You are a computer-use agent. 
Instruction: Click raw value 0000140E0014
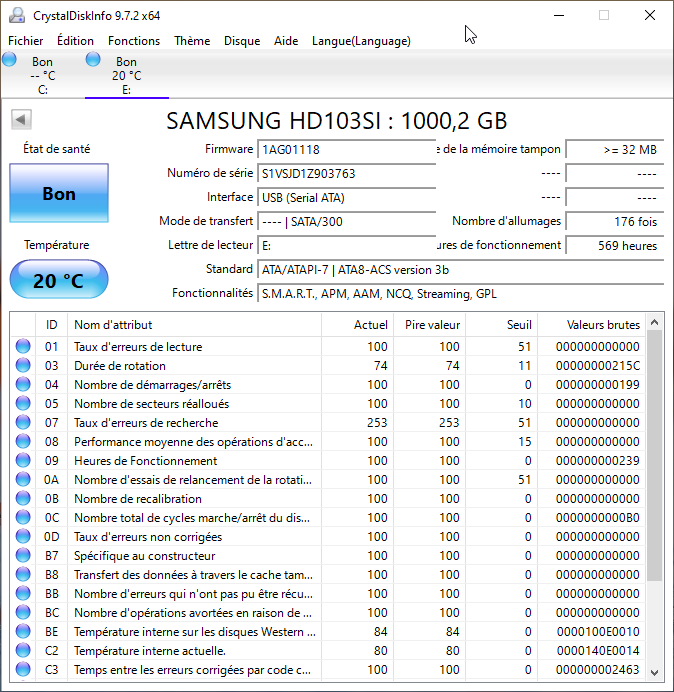[x=598, y=651]
